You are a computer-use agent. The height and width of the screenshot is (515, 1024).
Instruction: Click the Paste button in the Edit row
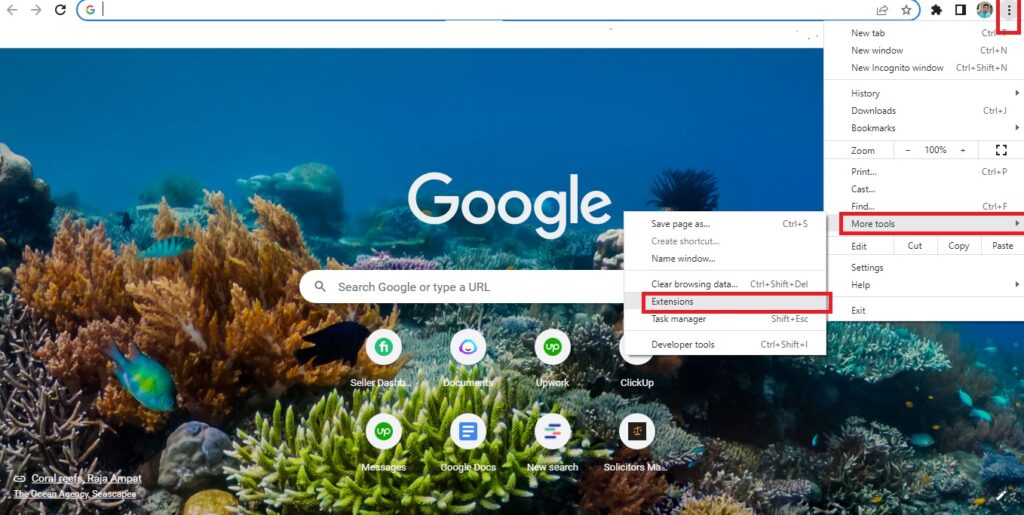pyautogui.click(x=1002, y=246)
